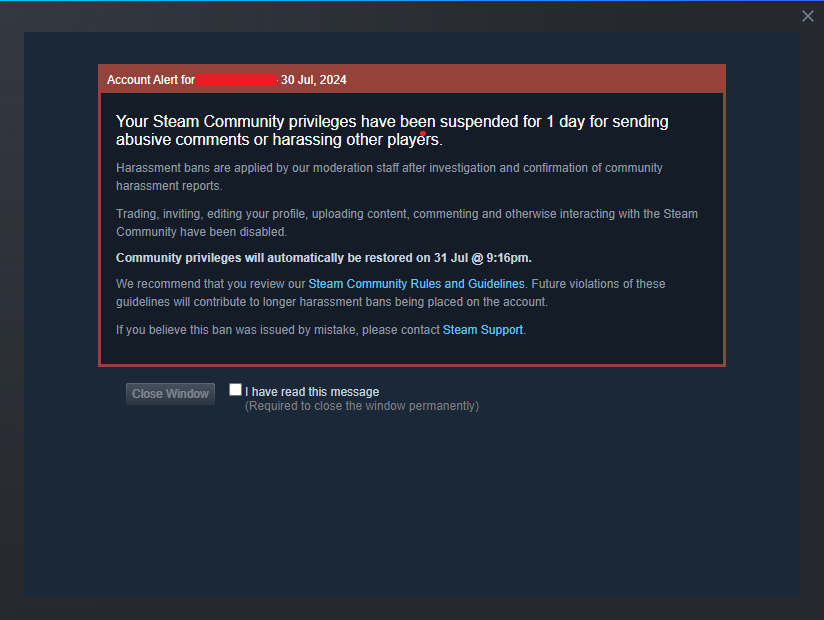
Task: Click the suspension heading about abusive comments
Action: pos(392,130)
